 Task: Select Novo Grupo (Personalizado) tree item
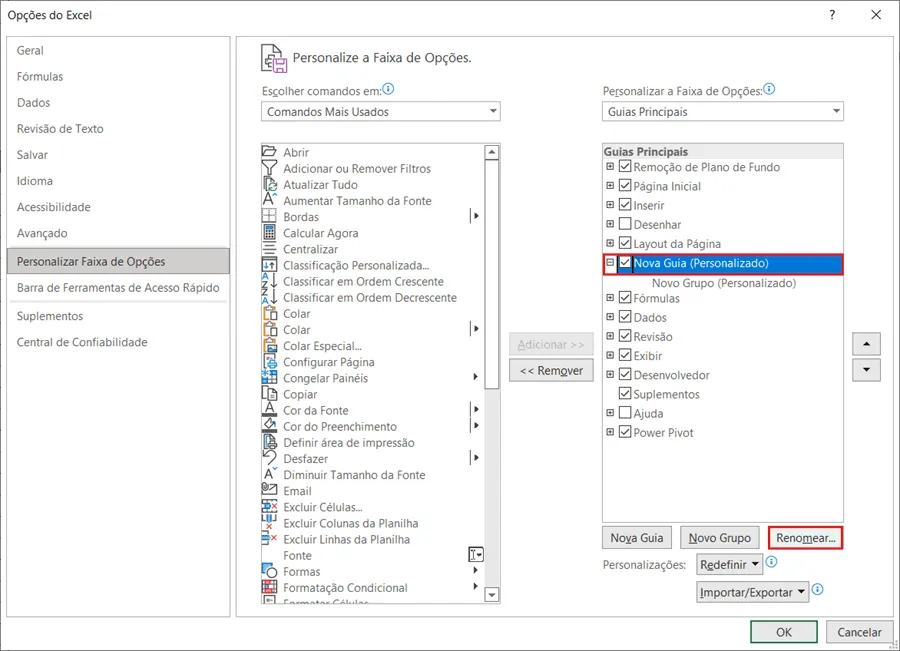pos(723,283)
